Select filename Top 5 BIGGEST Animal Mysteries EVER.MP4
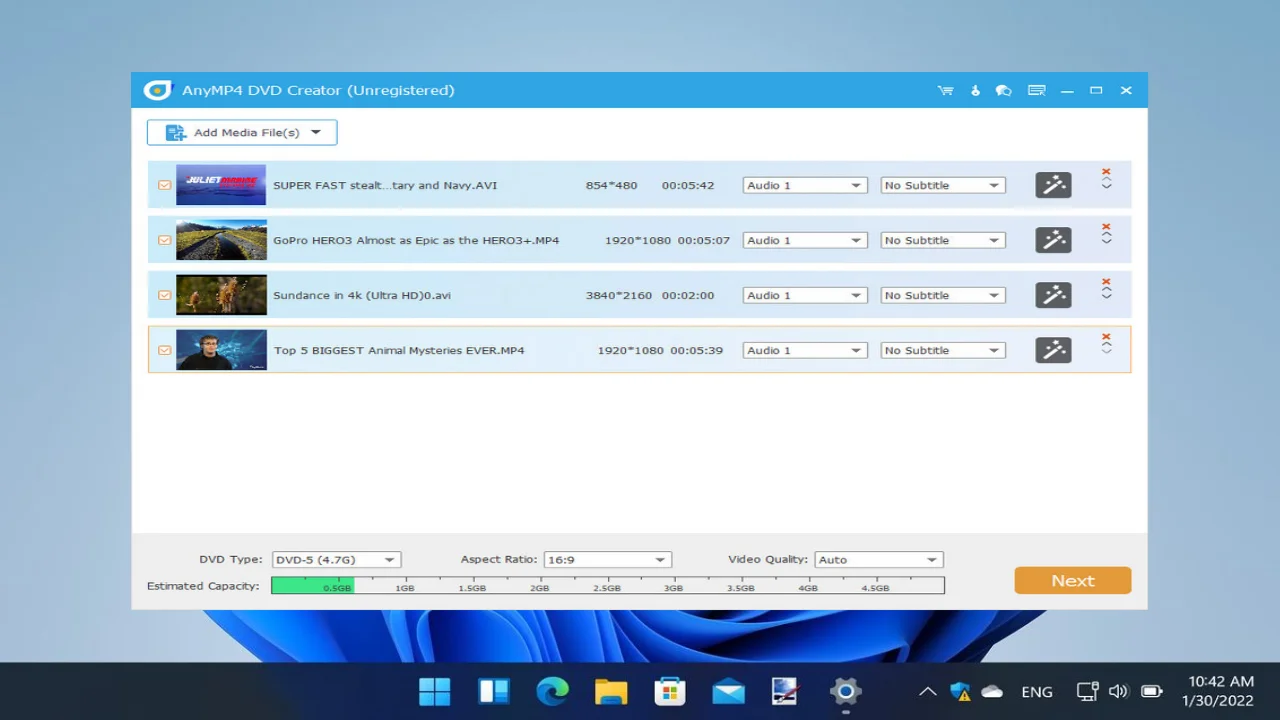 coord(399,350)
